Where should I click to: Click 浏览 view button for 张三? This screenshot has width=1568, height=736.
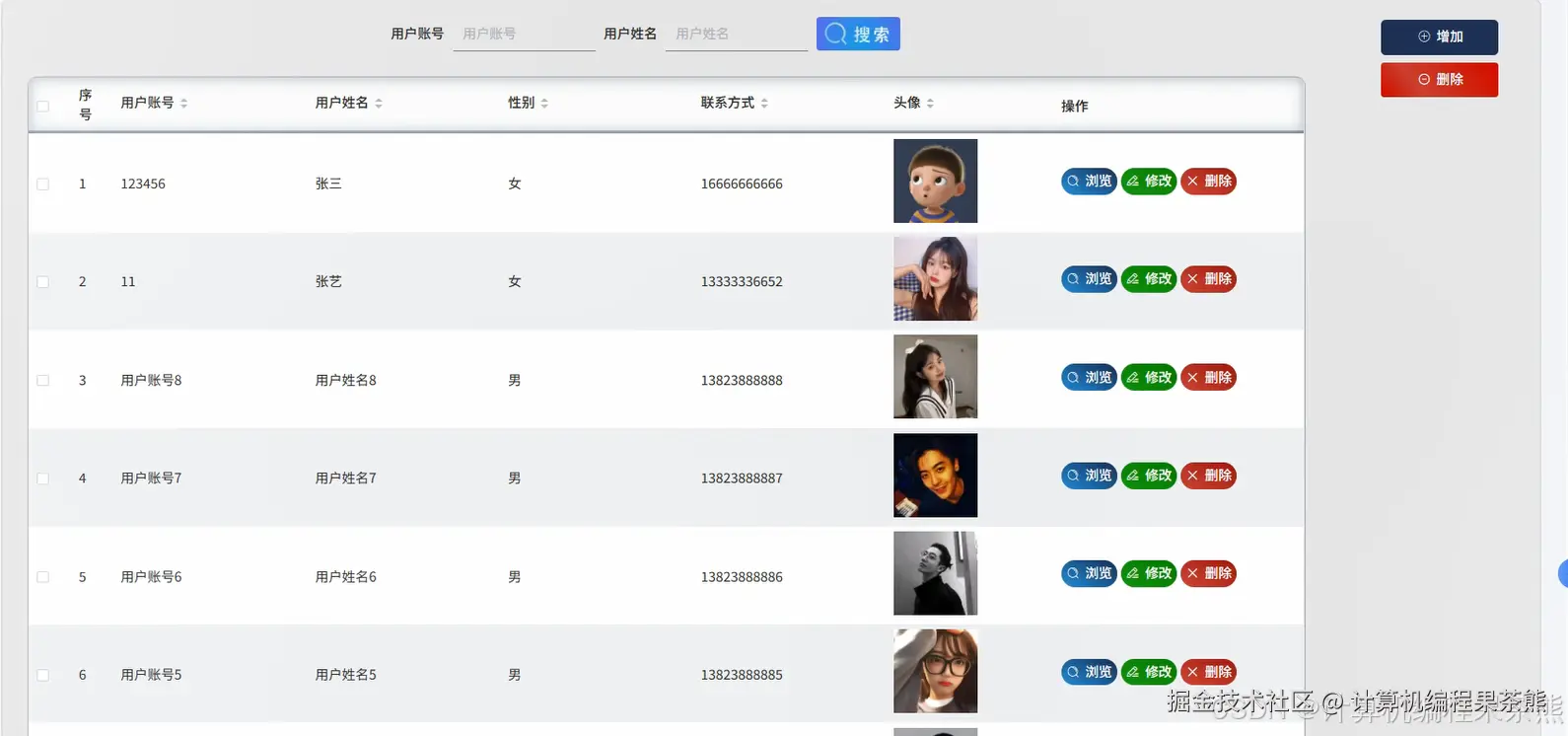(1089, 182)
